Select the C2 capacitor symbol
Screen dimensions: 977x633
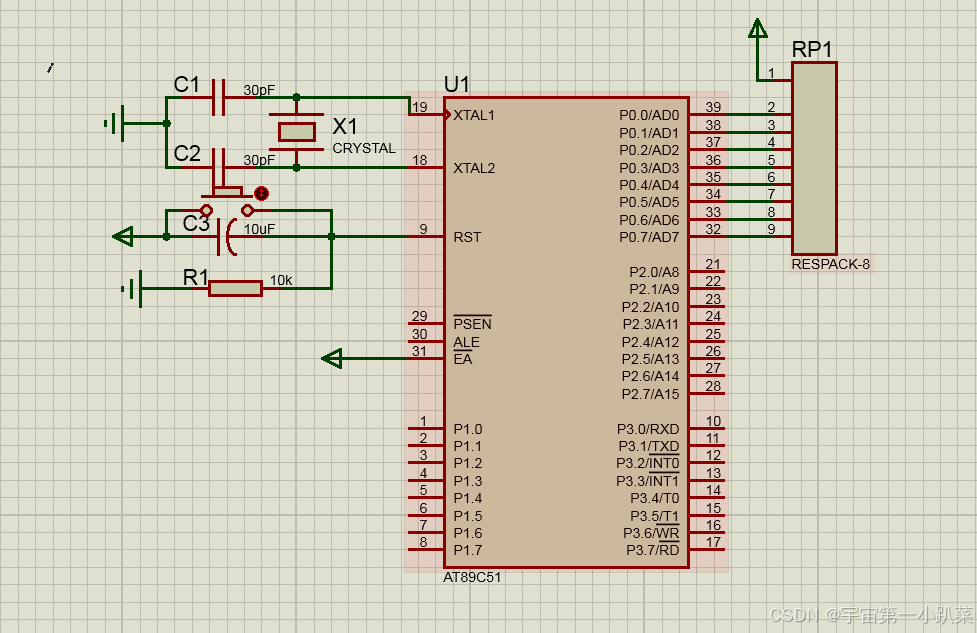coord(219,166)
